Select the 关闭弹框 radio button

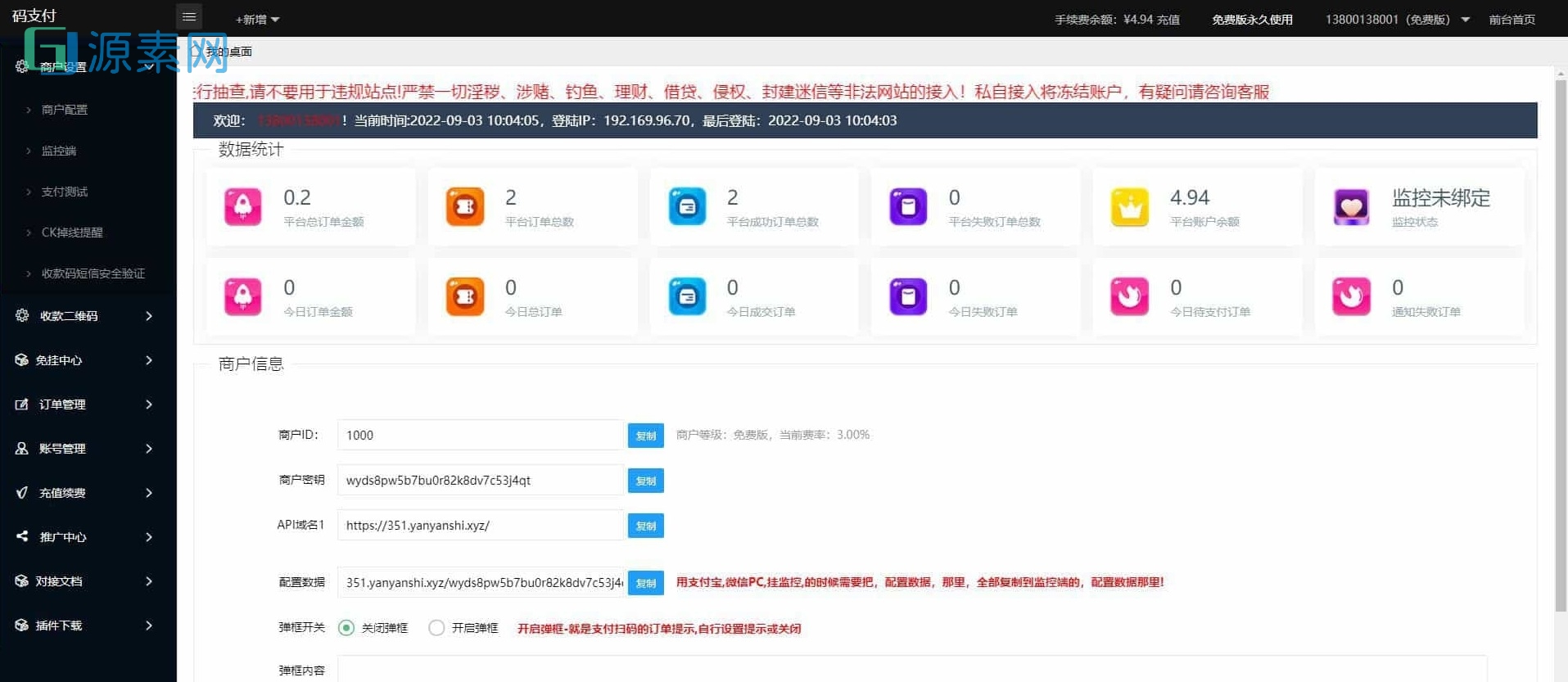click(346, 628)
